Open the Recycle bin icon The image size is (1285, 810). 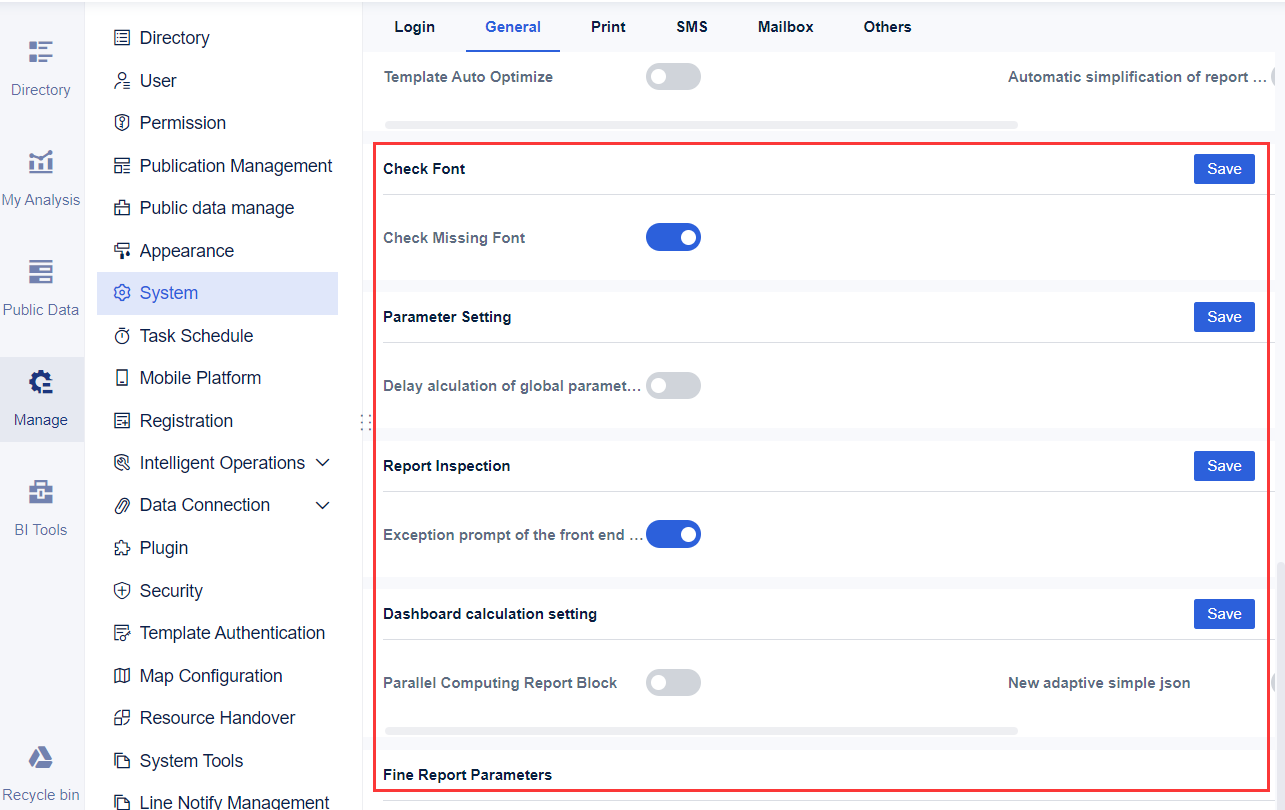tap(40, 758)
